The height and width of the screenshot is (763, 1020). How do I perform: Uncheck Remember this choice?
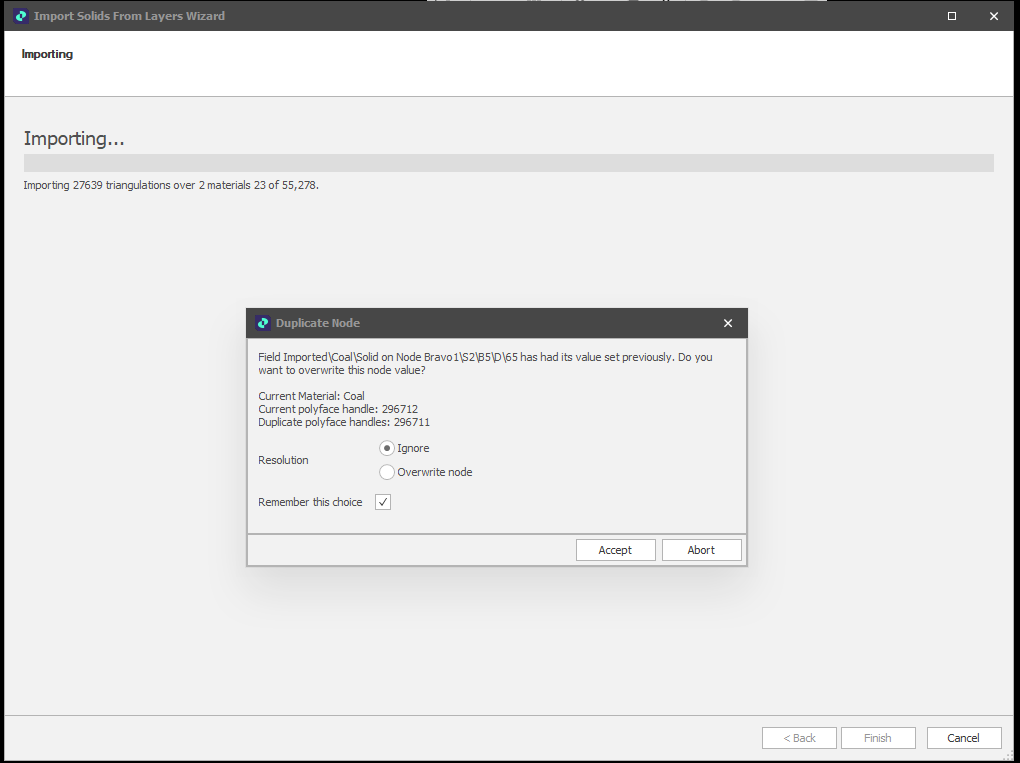pyautogui.click(x=382, y=501)
